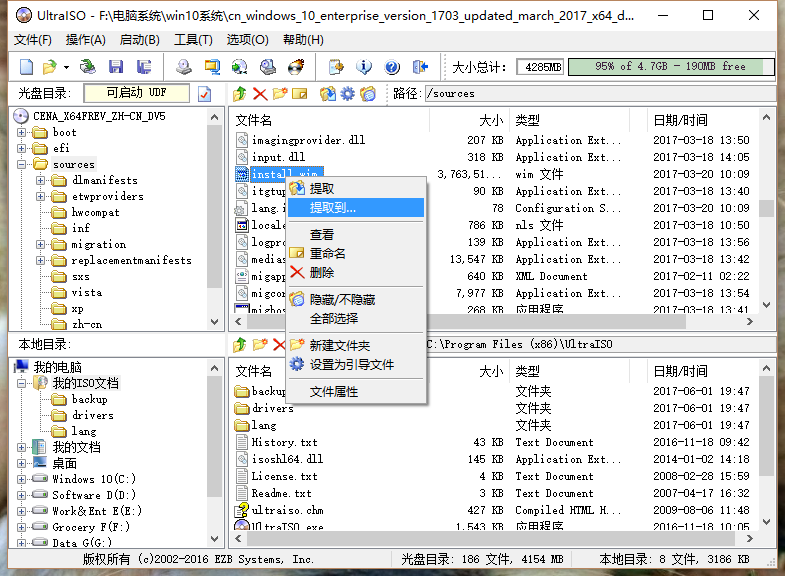Image resolution: width=785 pixels, height=576 pixels.
Task: Choose 设置为引导文件 in the context menu
Action: point(356,364)
